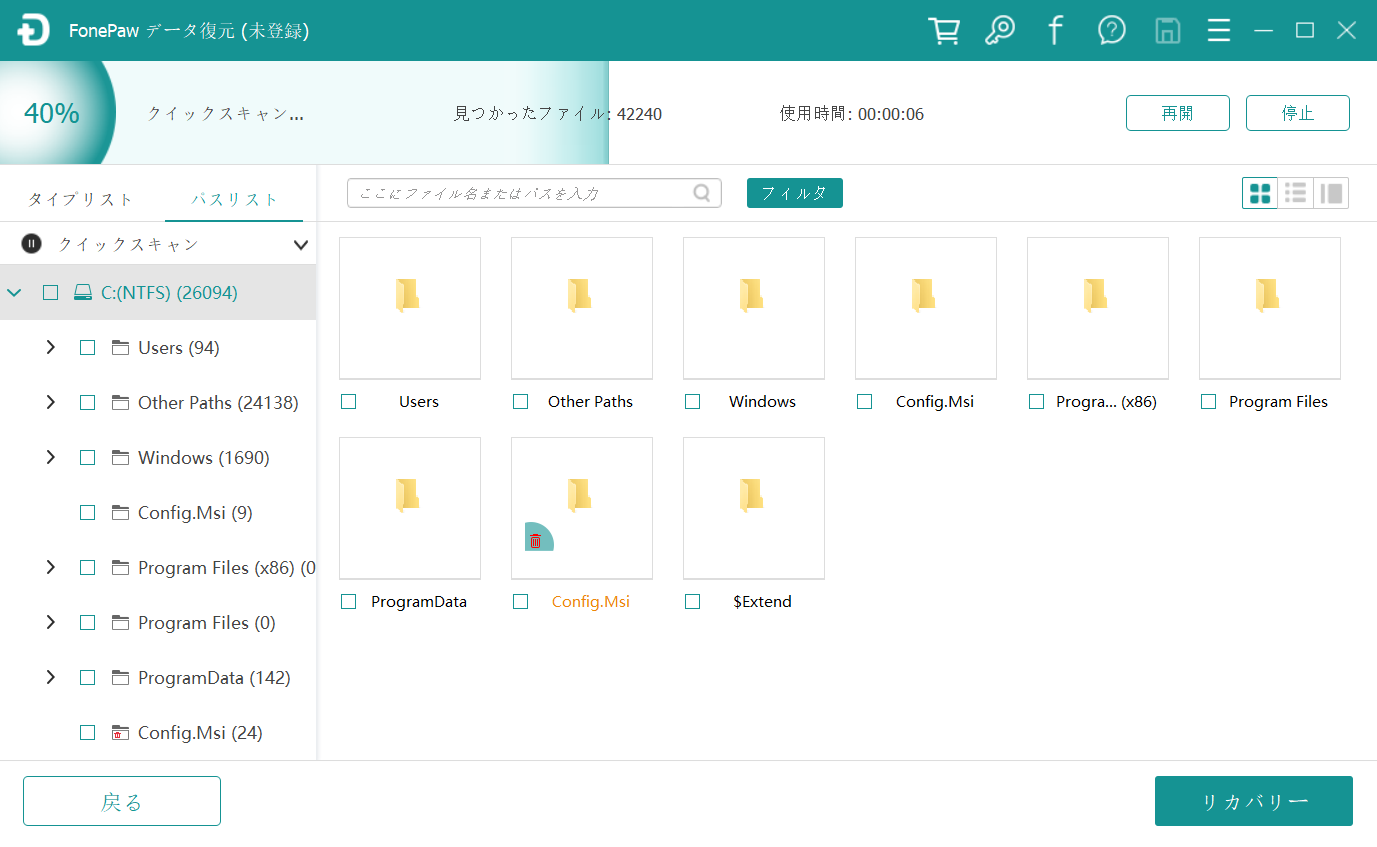This screenshot has height=847, width=1377.
Task: Check the ProgramData (142) tree checkbox
Action: click(88, 678)
